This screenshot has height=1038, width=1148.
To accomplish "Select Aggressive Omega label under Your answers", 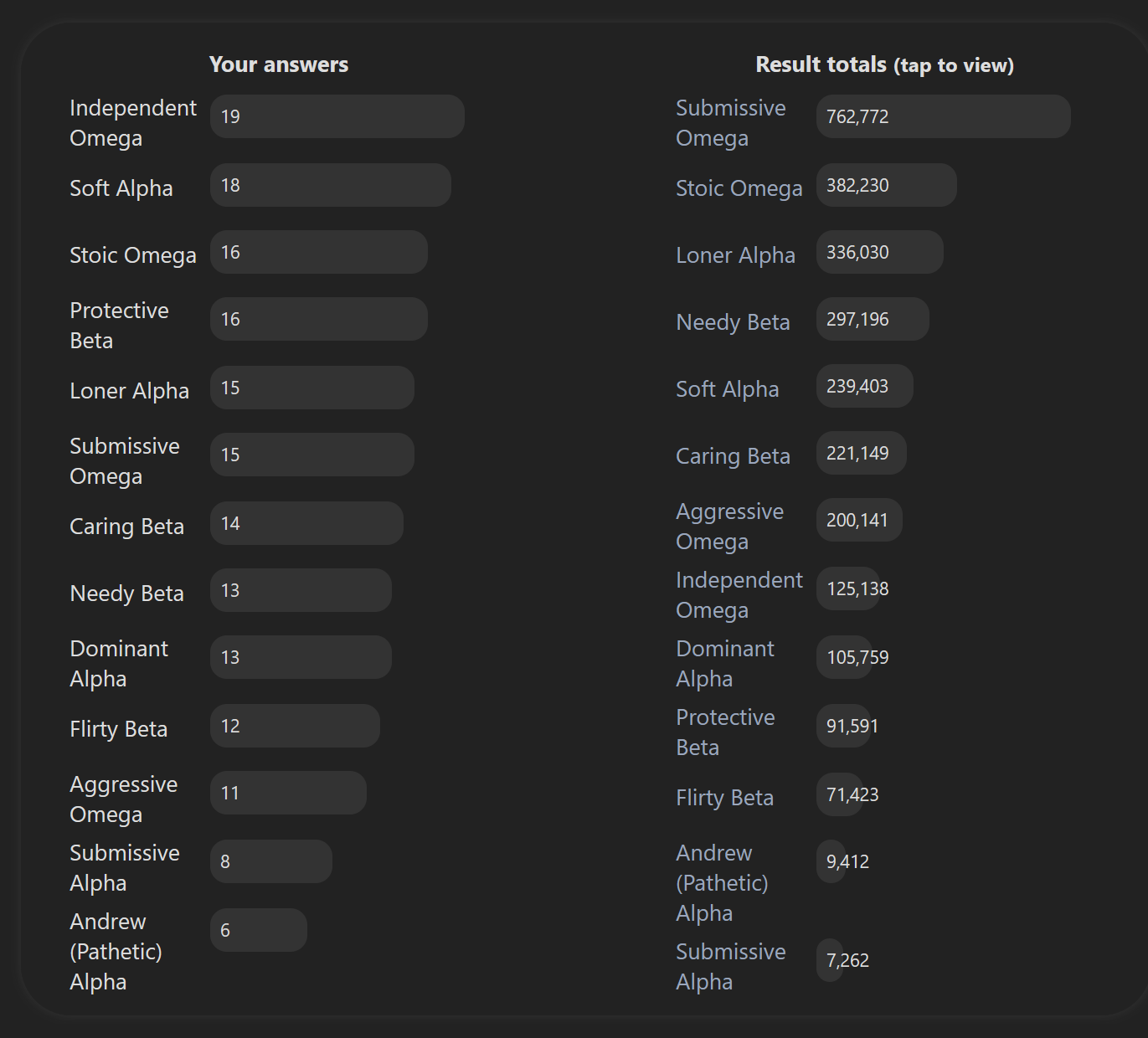I will click(x=123, y=799).
